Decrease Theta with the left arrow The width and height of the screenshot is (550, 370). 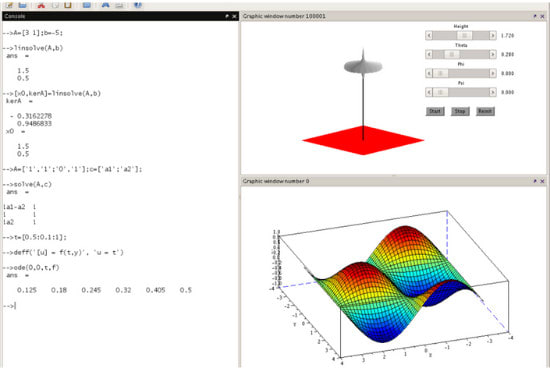coord(429,54)
